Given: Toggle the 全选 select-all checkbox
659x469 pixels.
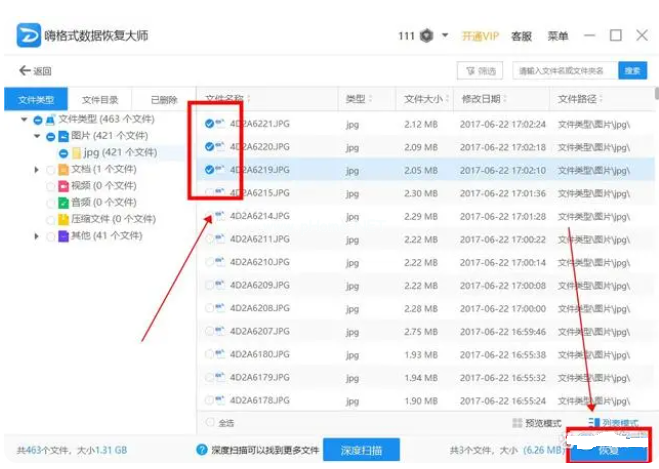Looking at the screenshot, I should [x=210, y=423].
